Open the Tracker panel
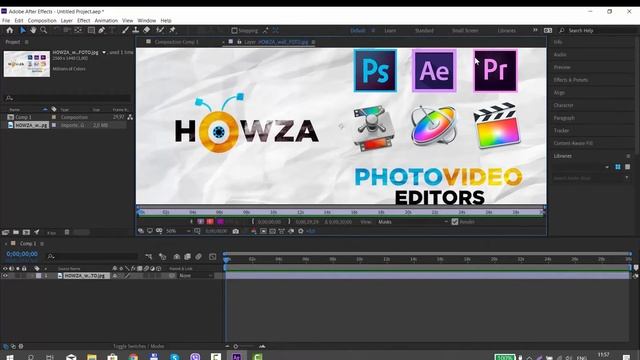Viewport: 640px width, 360px height. [x=561, y=130]
